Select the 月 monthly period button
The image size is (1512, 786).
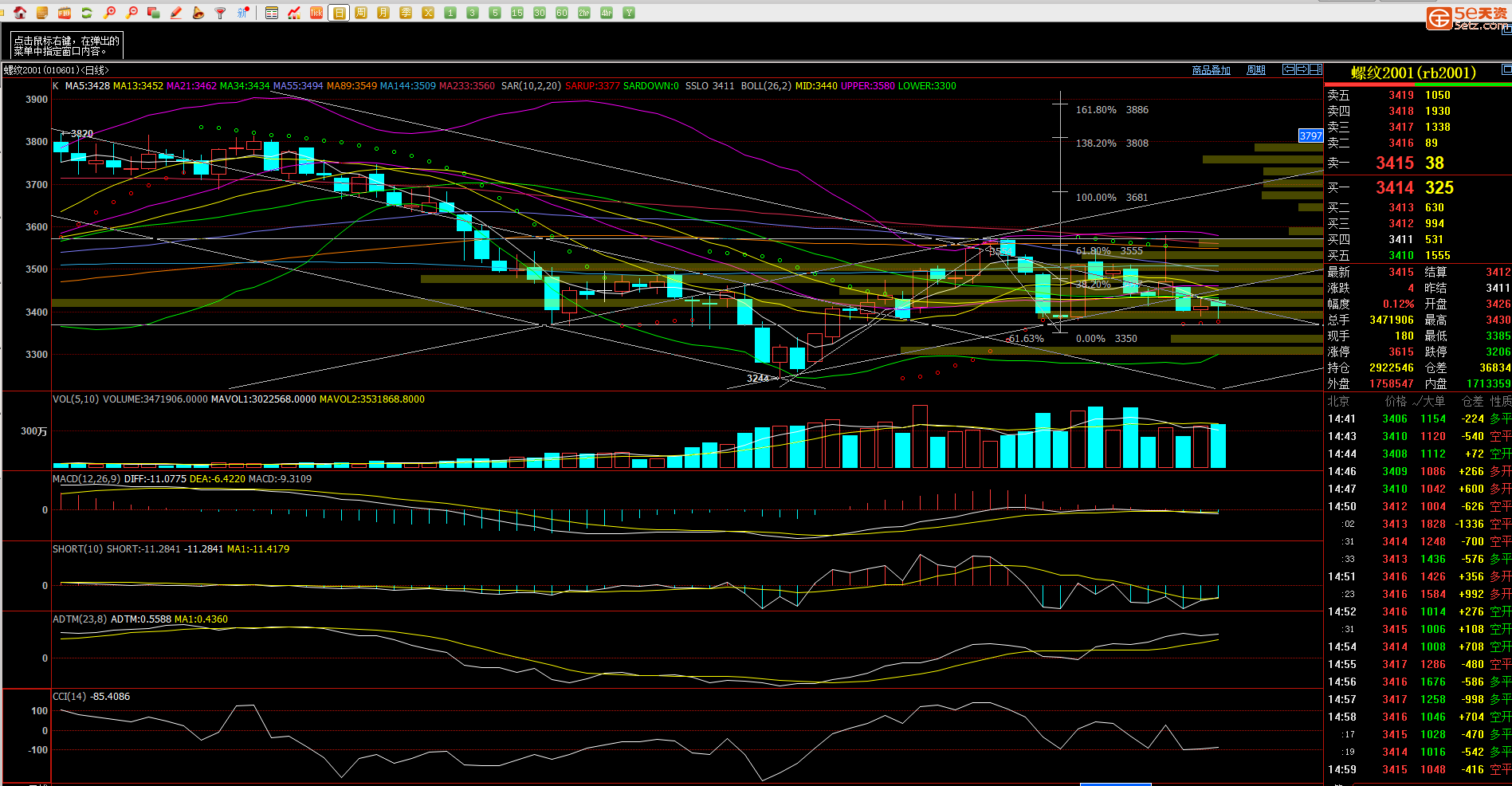383,13
